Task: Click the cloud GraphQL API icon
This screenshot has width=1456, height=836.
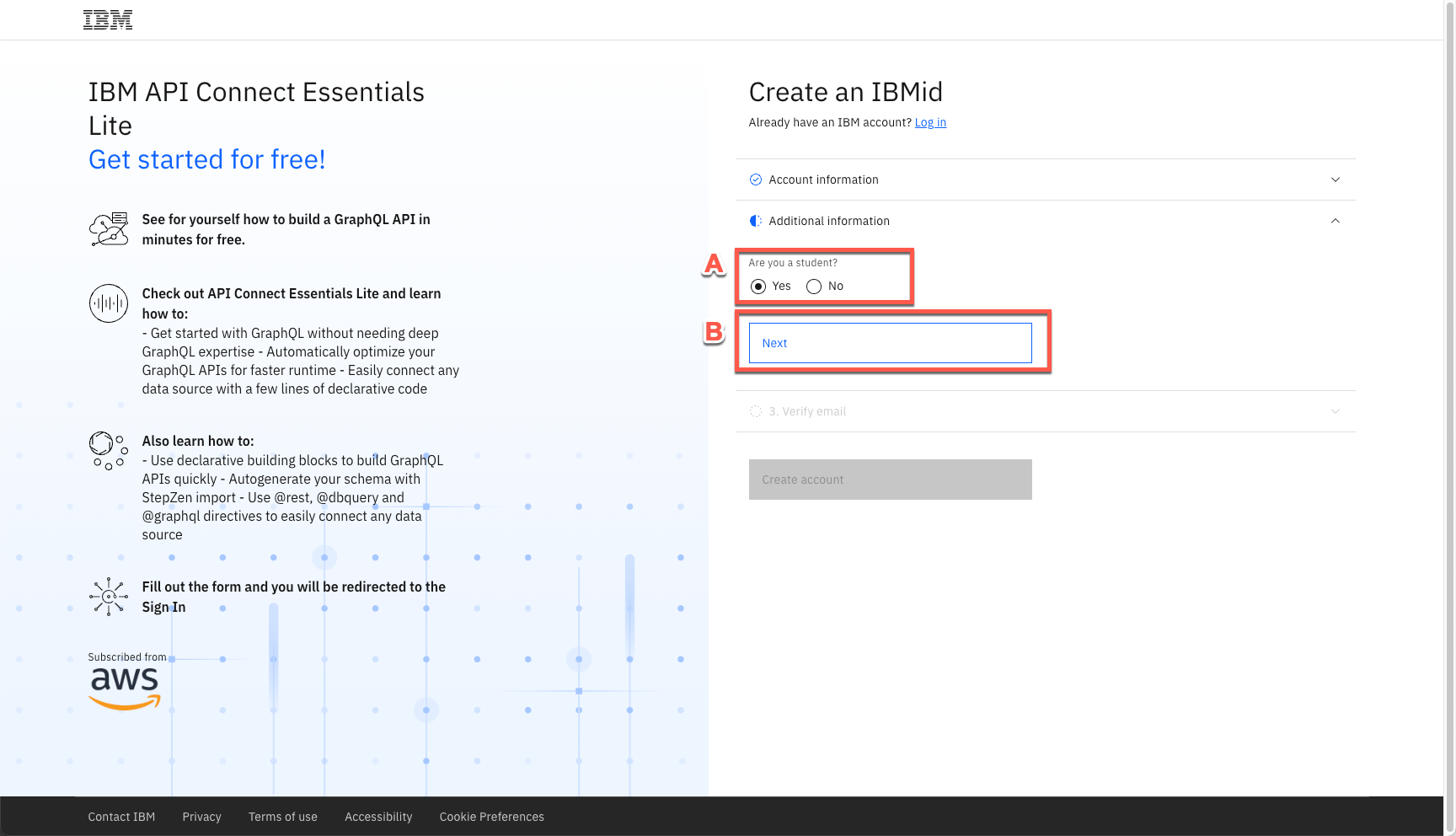Action: [109, 229]
